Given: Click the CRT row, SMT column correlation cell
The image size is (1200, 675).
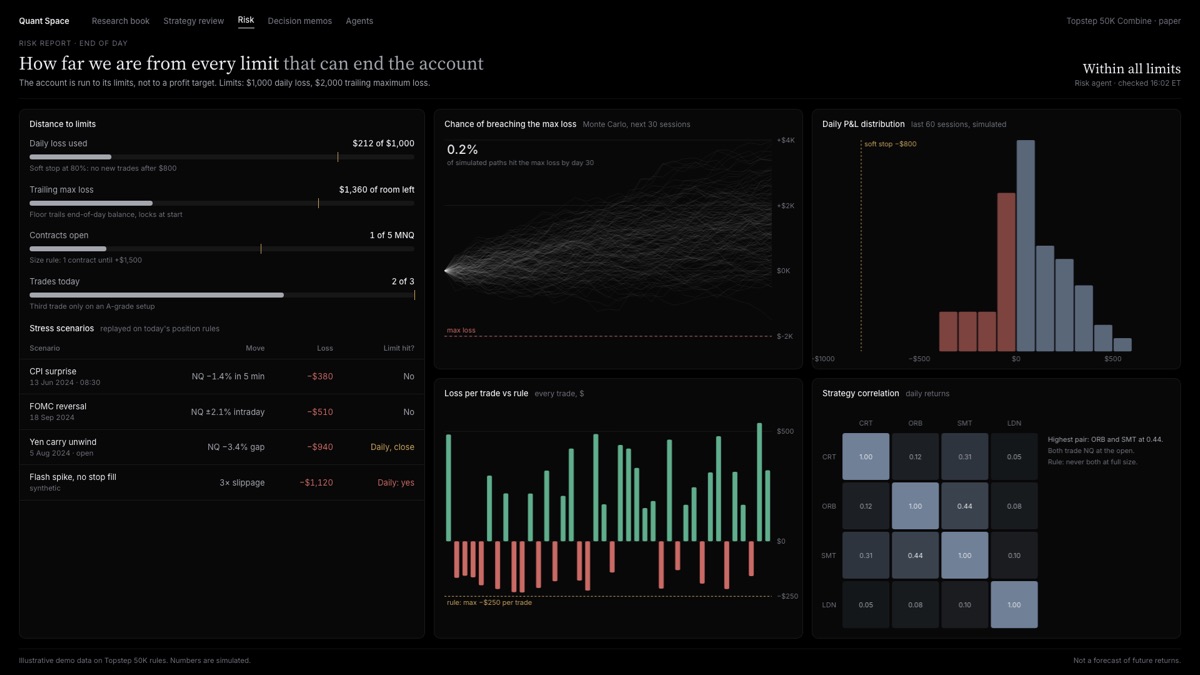Looking at the screenshot, I should pyautogui.click(x=964, y=457).
